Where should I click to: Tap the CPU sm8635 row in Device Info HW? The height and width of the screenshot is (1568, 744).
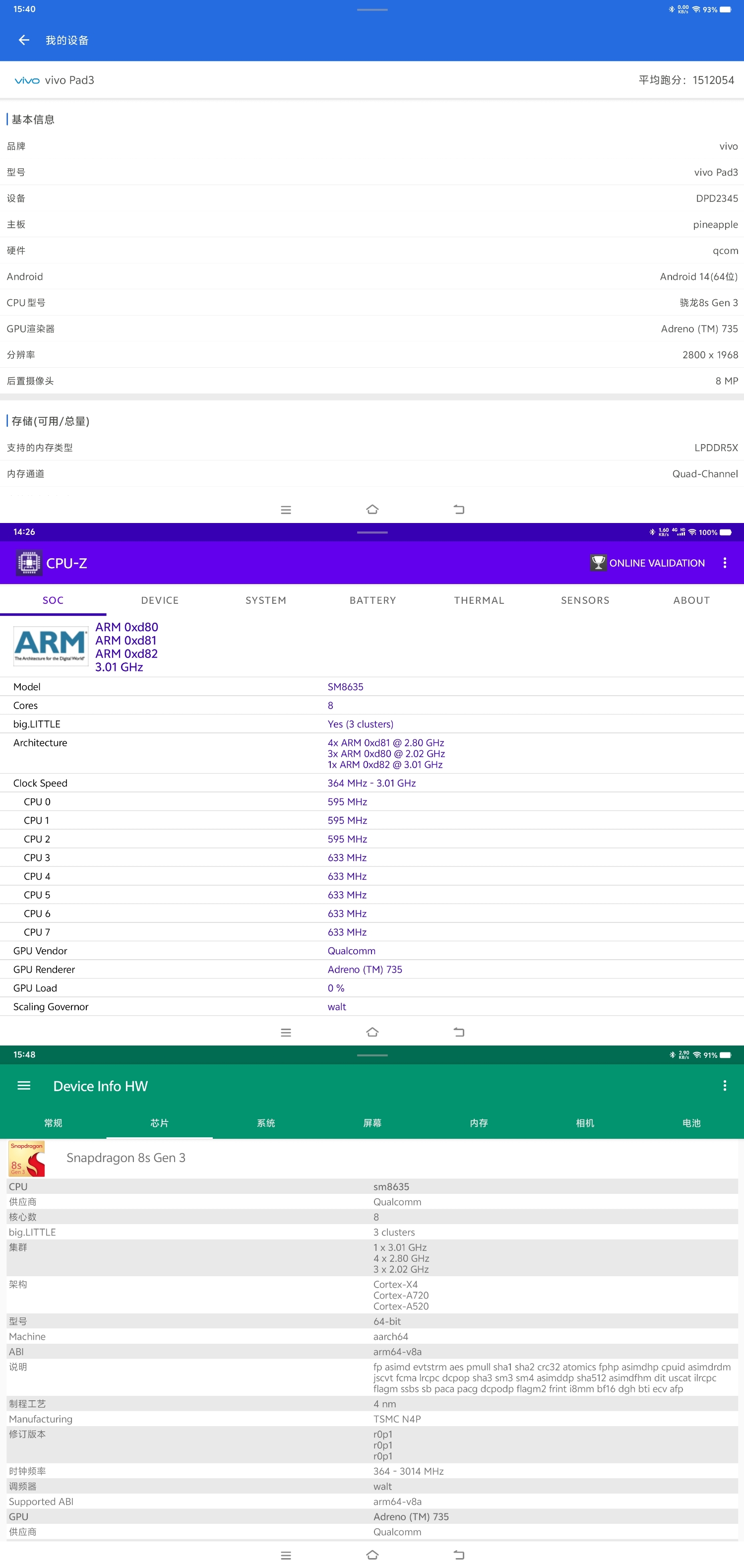click(x=372, y=1186)
